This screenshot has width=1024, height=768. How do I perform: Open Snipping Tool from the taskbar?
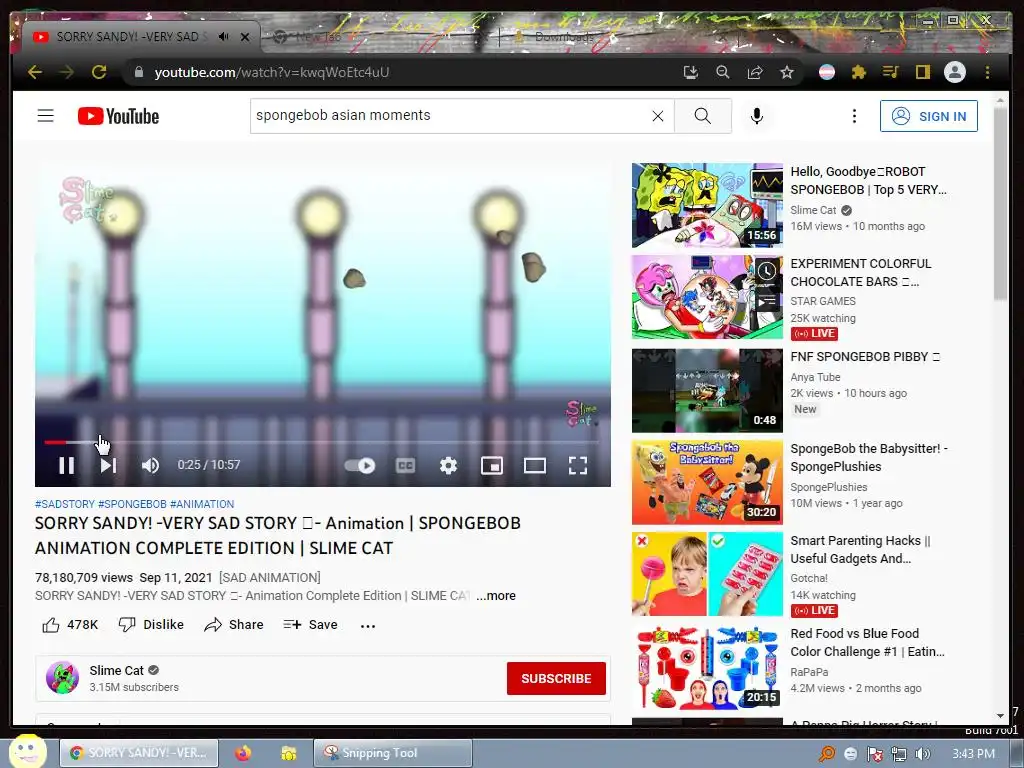[x=392, y=753]
